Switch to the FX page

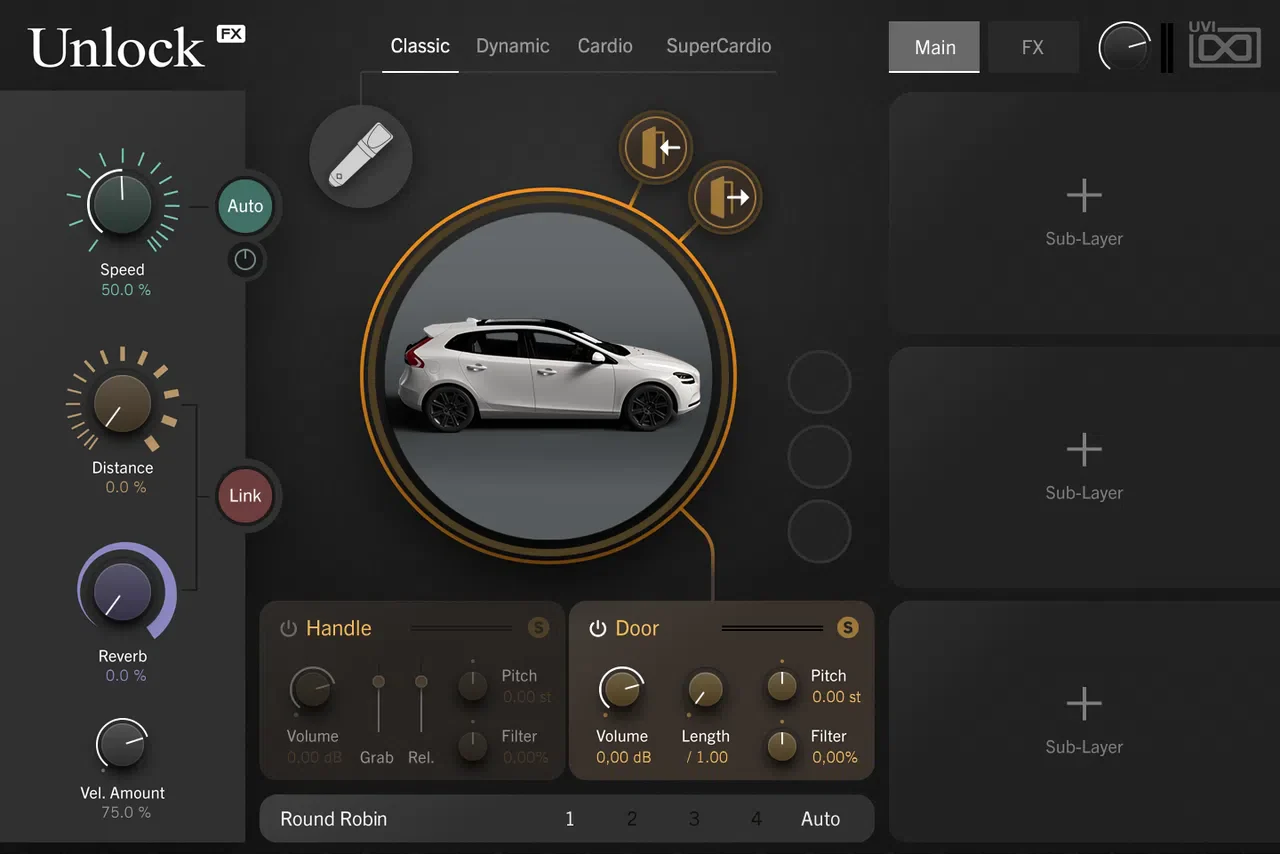[1033, 47]
